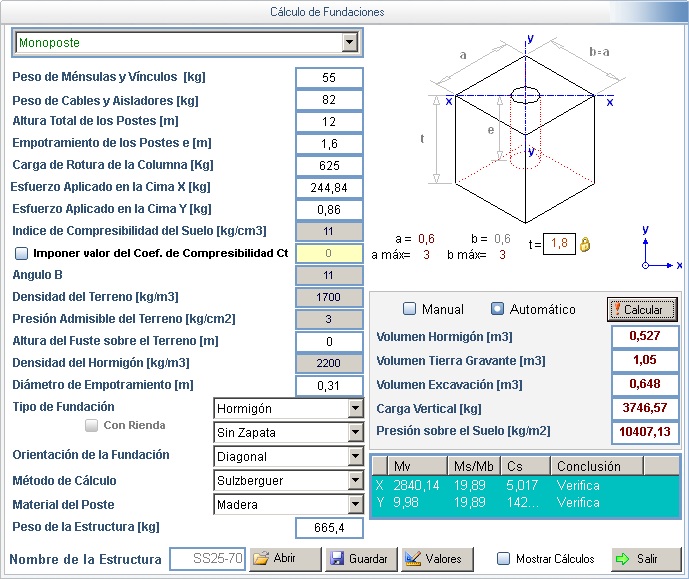Click Peso de Ménsulas y Vínculos field
The height and width of the screenshot is (579, 689).
329,78
